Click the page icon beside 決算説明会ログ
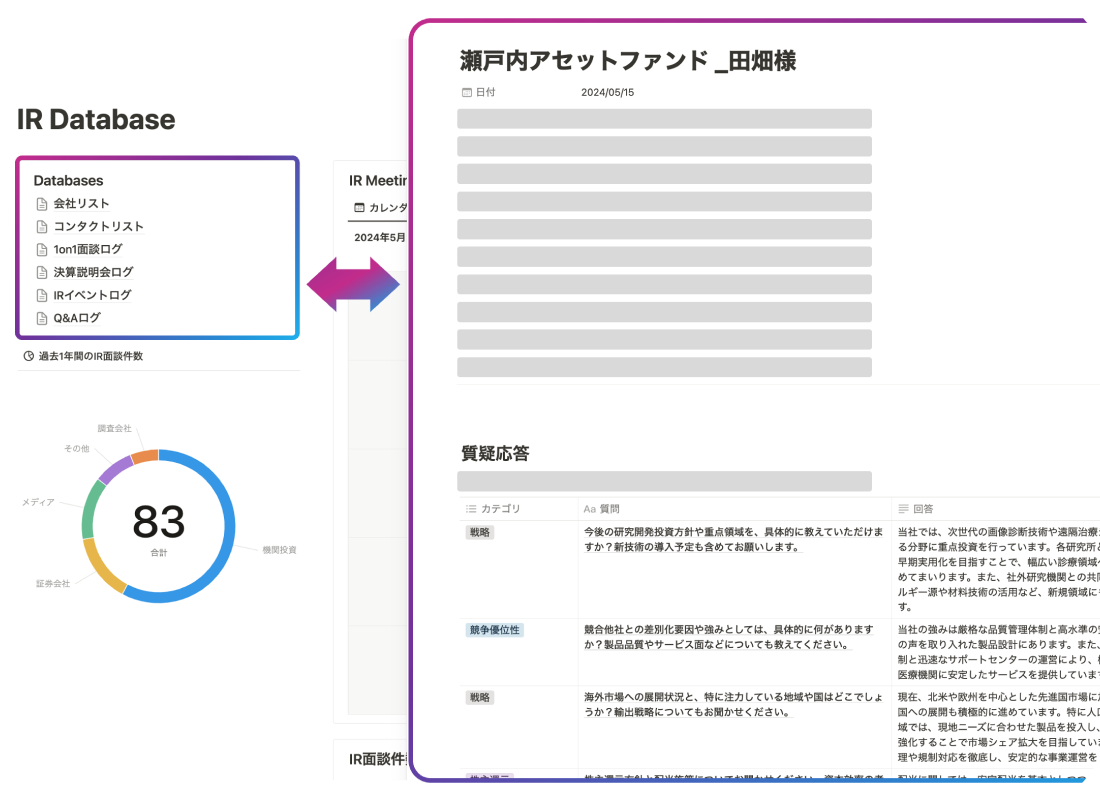The width and height of the screenshot is (1100, 800). (x=42, y=273)
